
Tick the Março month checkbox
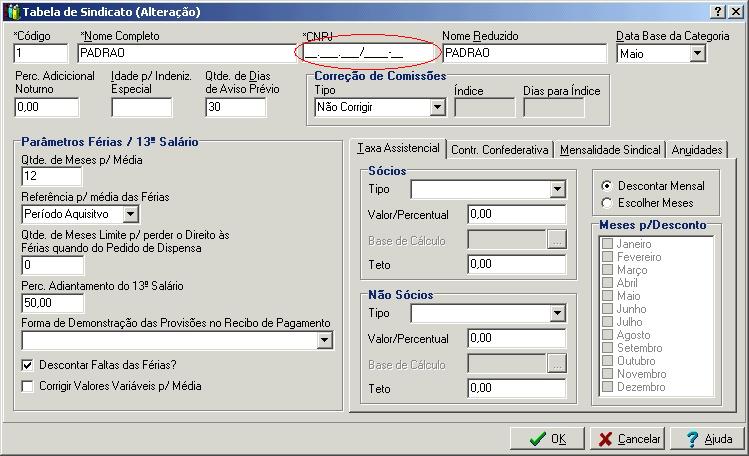(x=607, y=270)
